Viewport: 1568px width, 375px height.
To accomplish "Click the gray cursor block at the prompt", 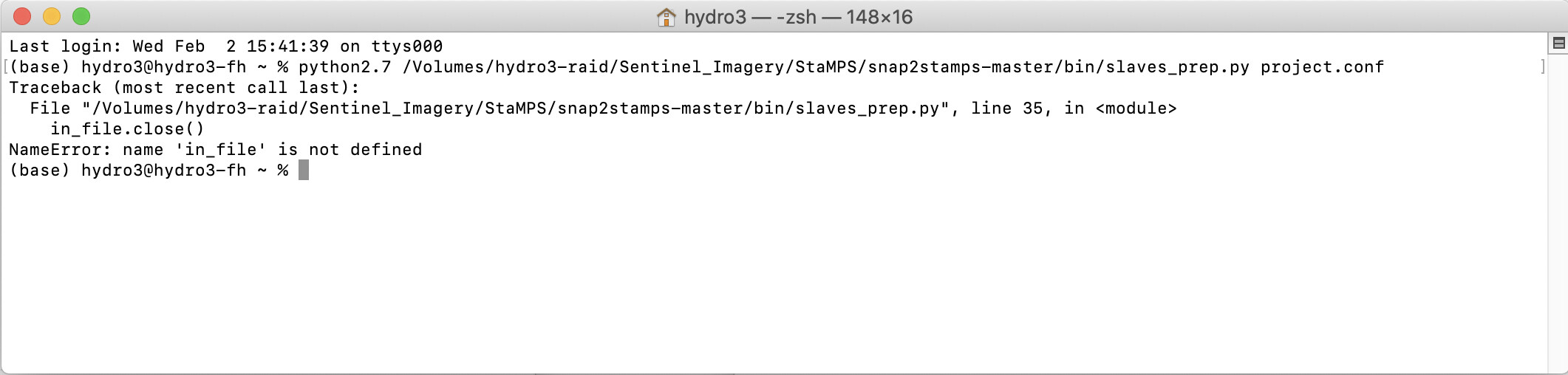I will click(304, 171).
